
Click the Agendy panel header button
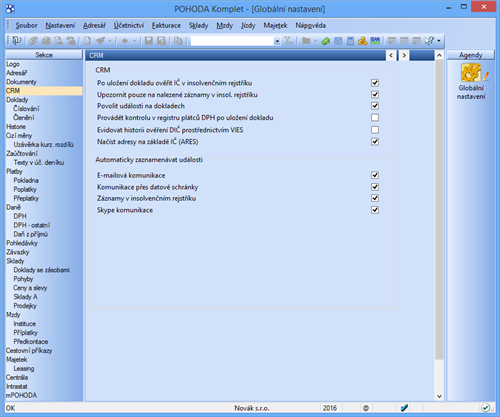[470, 55]
